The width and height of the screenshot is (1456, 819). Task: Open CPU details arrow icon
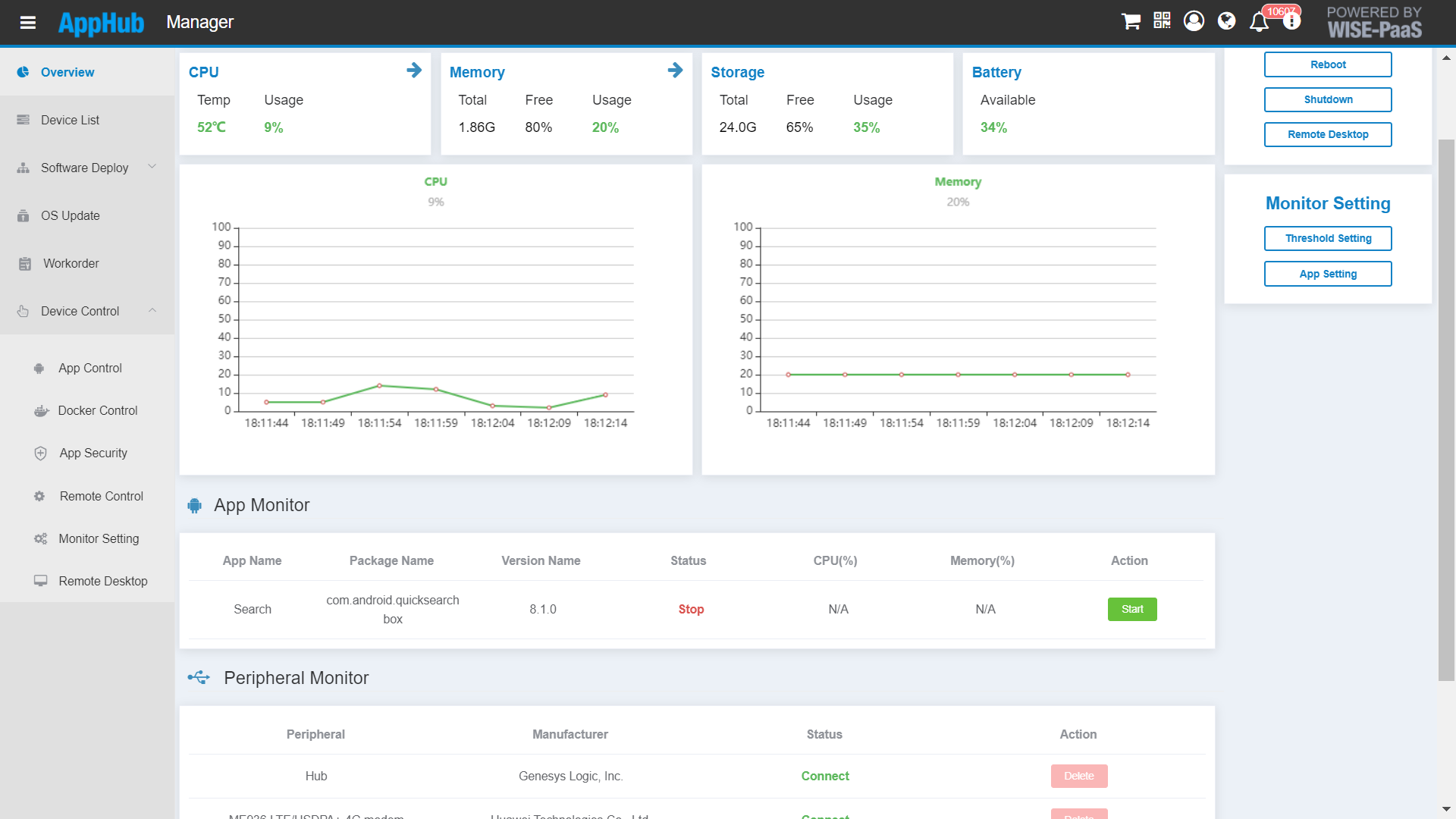click(414, 71)
